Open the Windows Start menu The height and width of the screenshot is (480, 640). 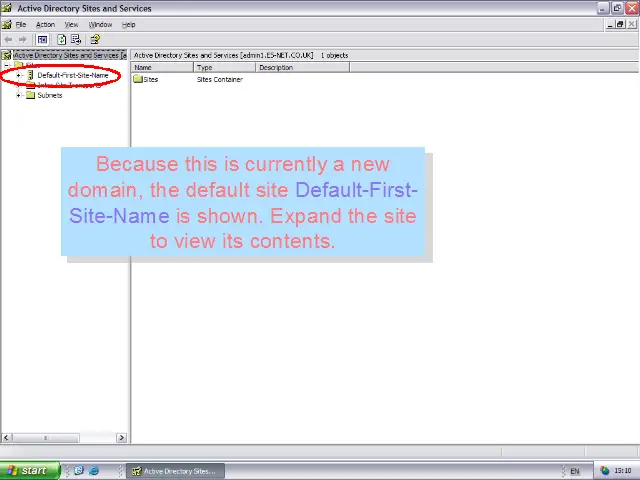pyautogui.click(x=30, y=471)
